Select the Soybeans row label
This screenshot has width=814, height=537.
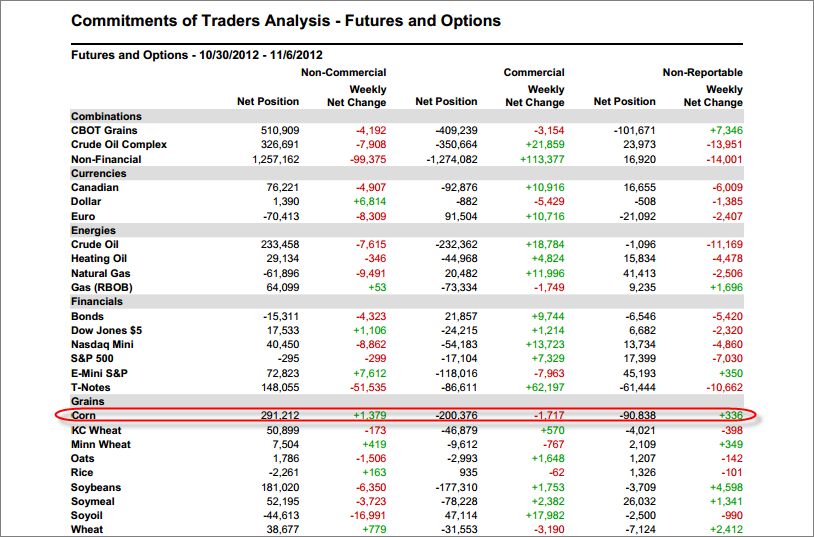[x=96, y=487]
